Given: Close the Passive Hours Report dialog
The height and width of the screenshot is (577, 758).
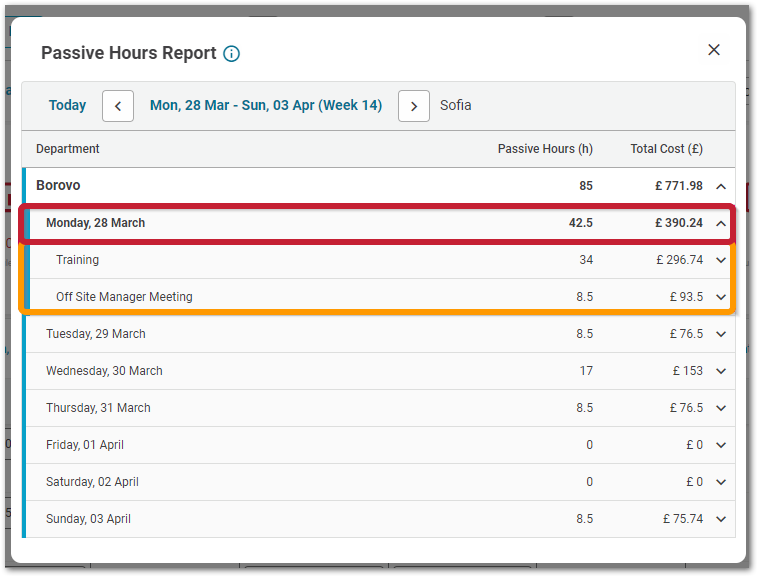Looking at the screenshot, I should click(714, 50).
